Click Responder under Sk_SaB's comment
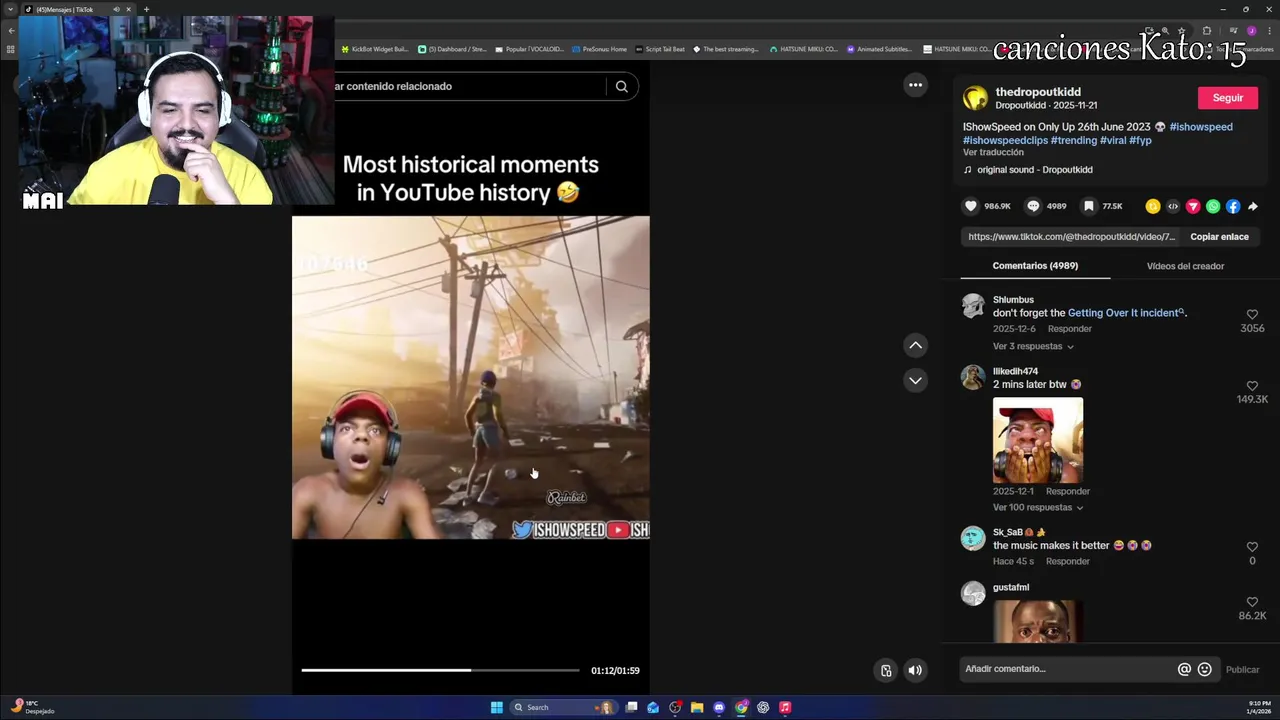Viewport: 1280px width, 720px height. coord(1067,561)
